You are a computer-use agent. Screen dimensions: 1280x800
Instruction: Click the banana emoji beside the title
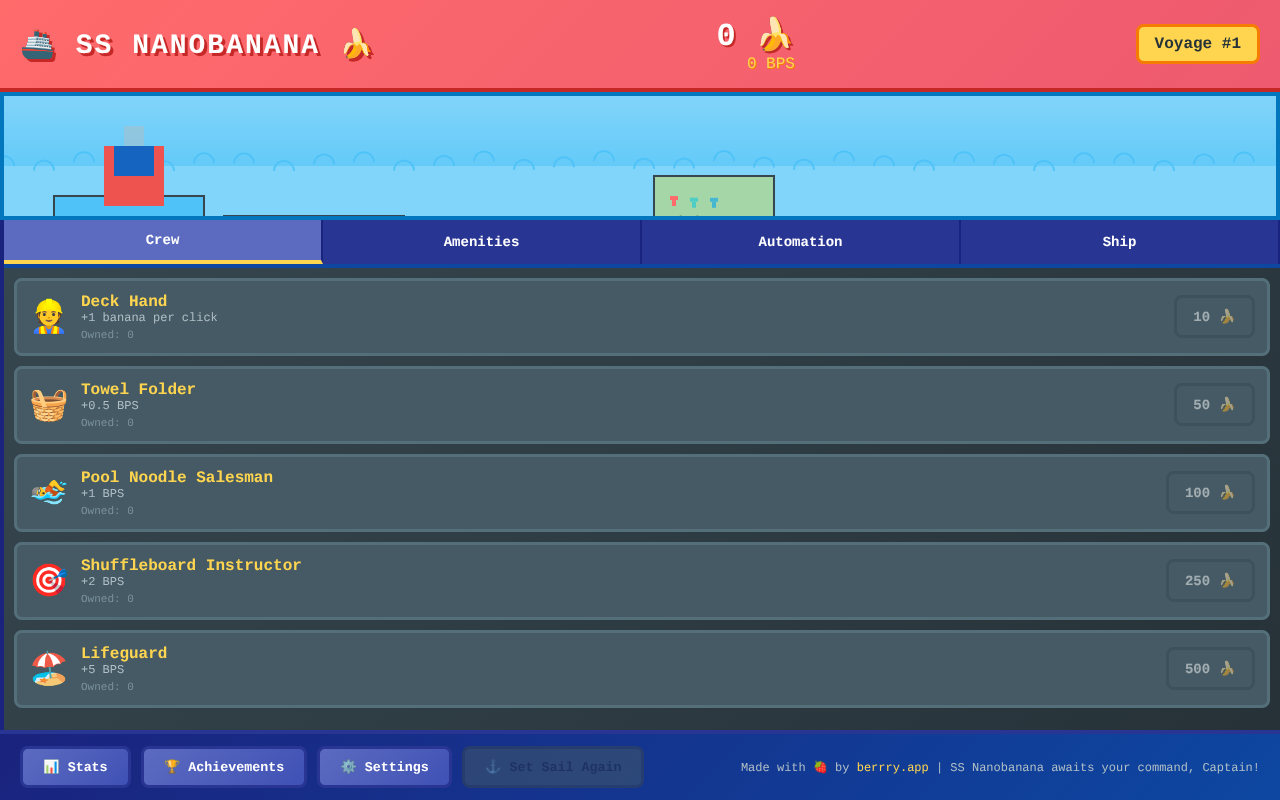pyautogui.click(x=356, y=44)
